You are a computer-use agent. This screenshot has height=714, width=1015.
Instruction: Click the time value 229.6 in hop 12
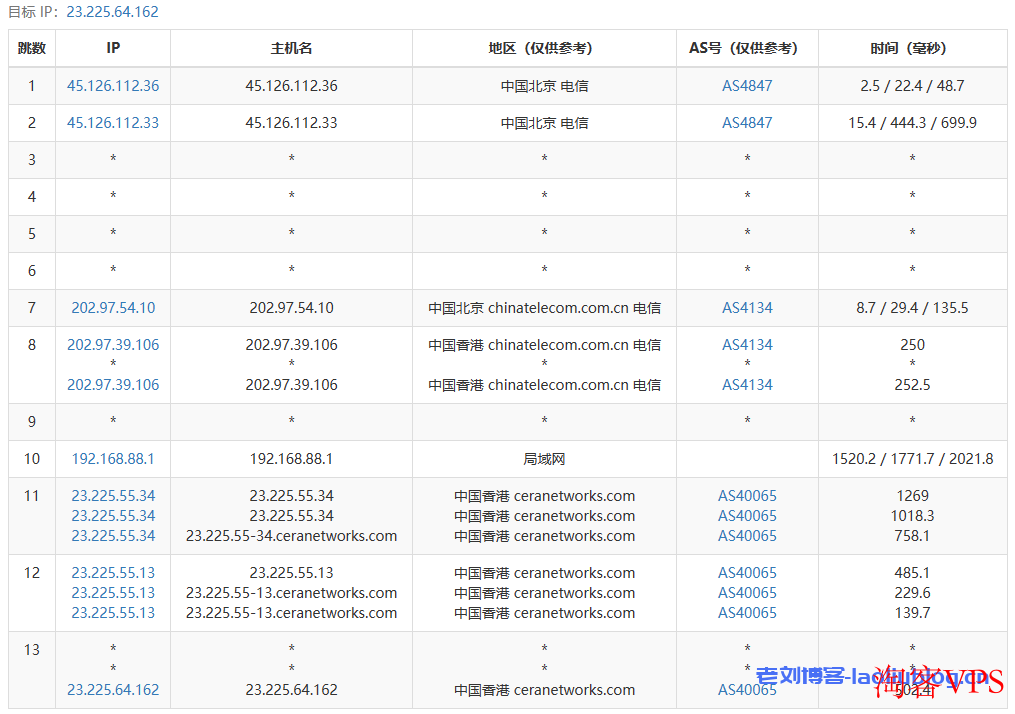912,593
